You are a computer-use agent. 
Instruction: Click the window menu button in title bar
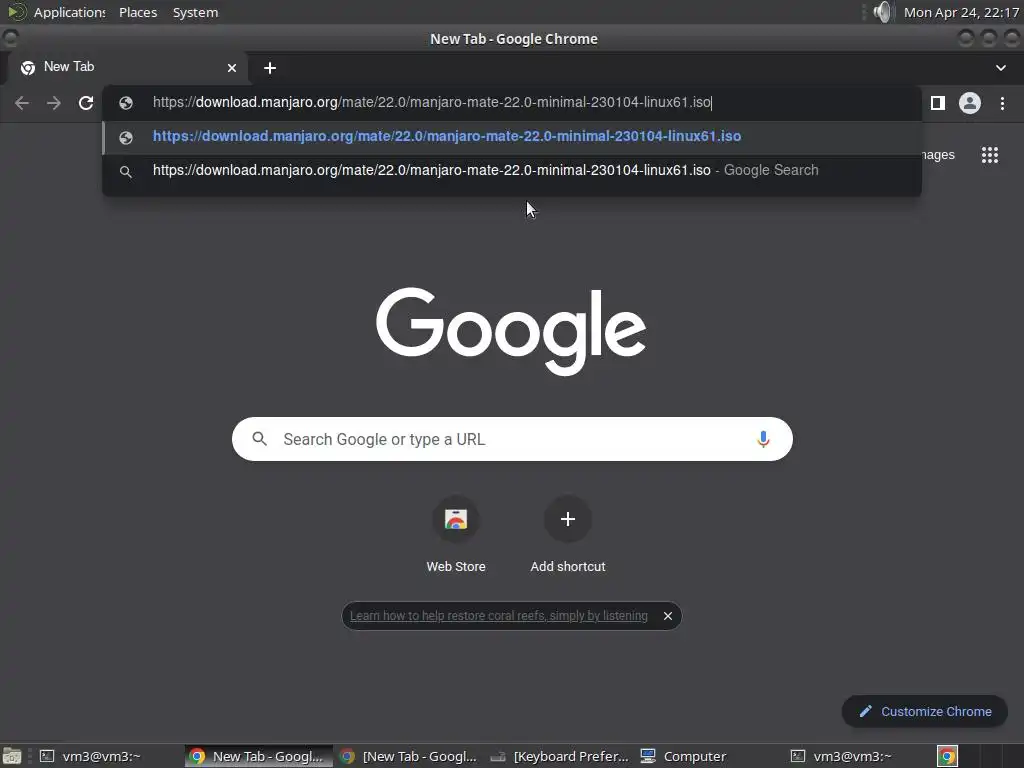pyautogui.click(x=10, y=39)
